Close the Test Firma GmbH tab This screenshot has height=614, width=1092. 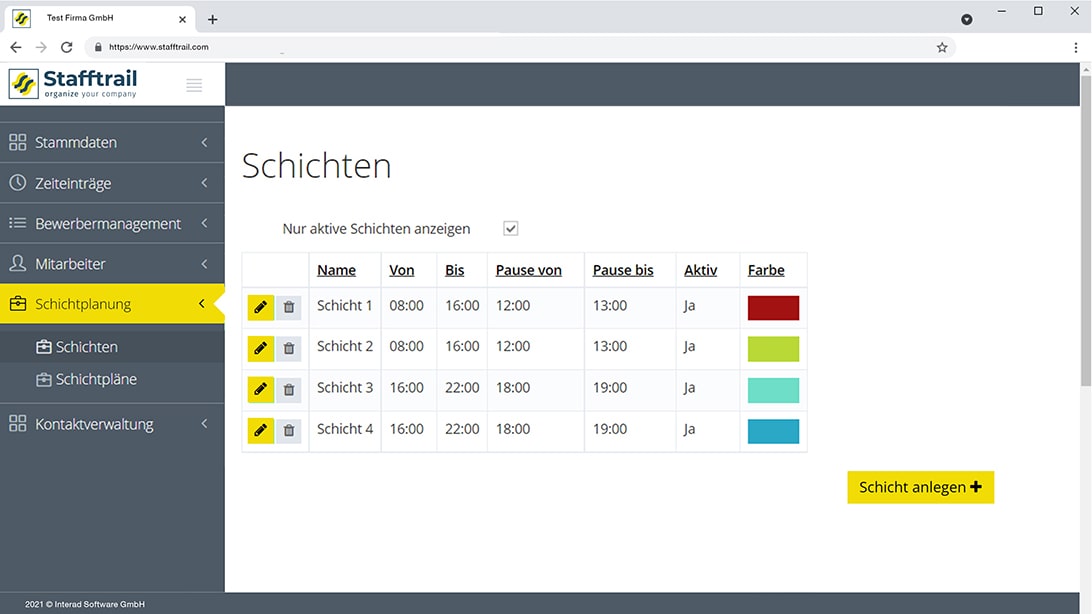182,19
